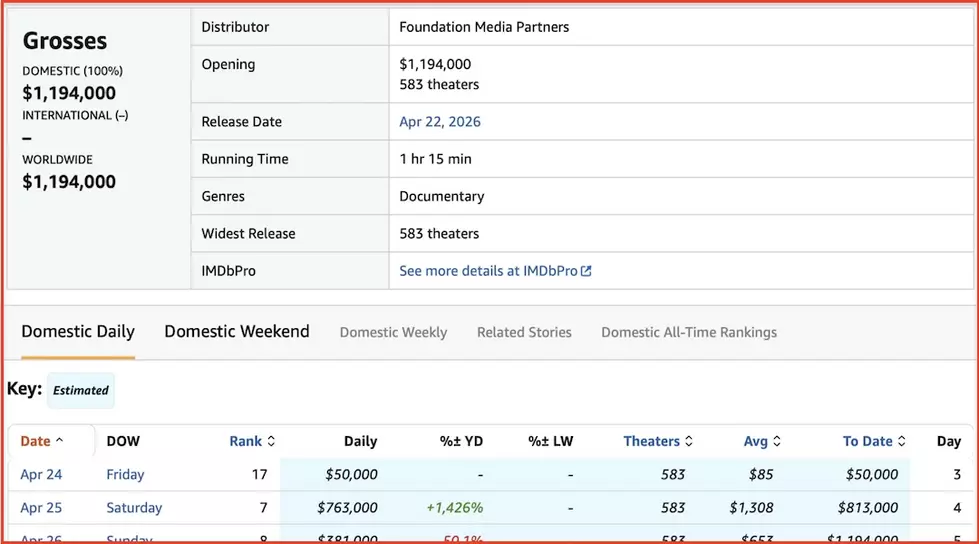979x544 pixels.
Task: Open See more details at IMDbPro link
Action: click(494, 270)
